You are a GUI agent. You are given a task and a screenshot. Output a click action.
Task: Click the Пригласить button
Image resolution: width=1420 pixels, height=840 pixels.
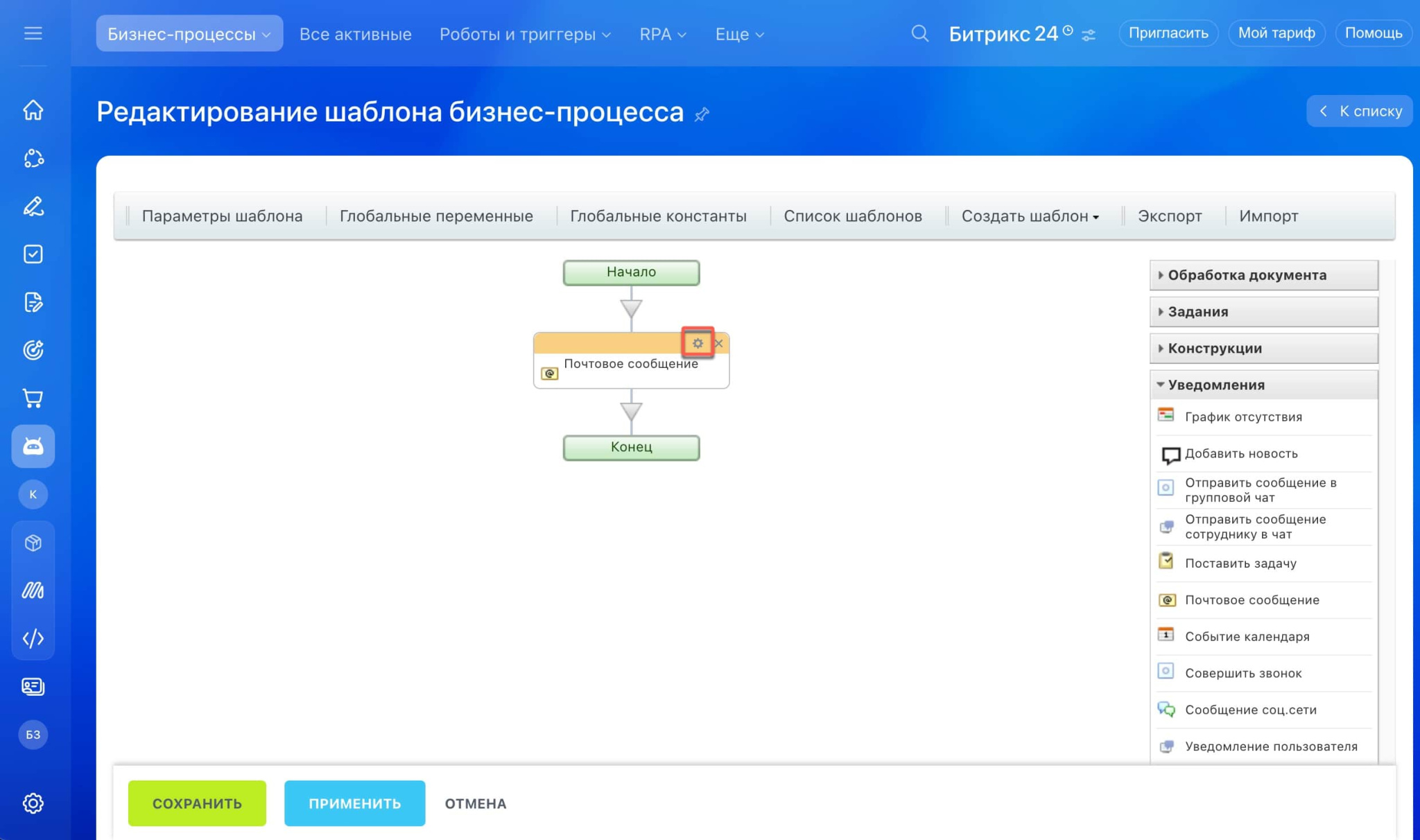pos(1168,33)
